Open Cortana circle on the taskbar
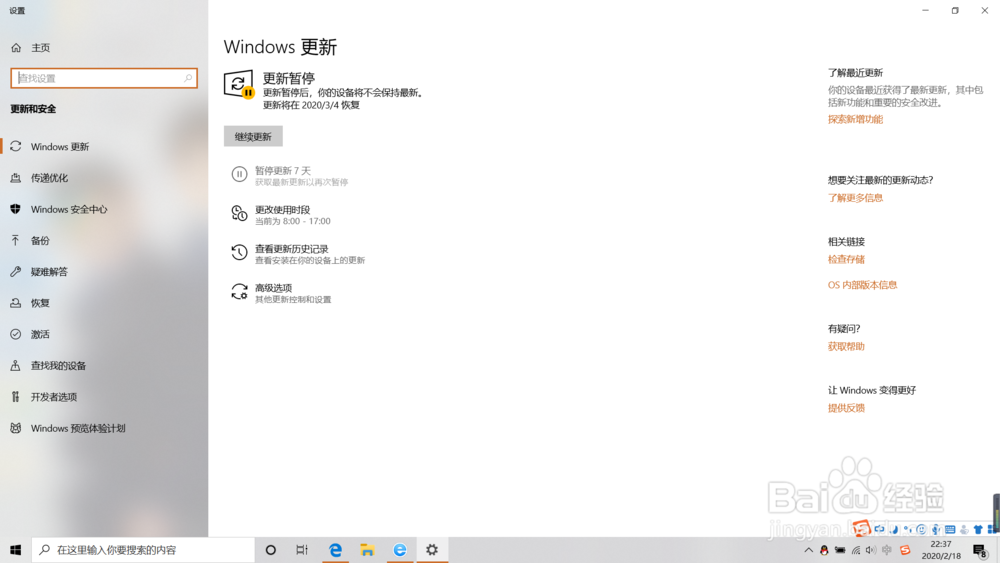1000x563 pixels. click(270, 550)
